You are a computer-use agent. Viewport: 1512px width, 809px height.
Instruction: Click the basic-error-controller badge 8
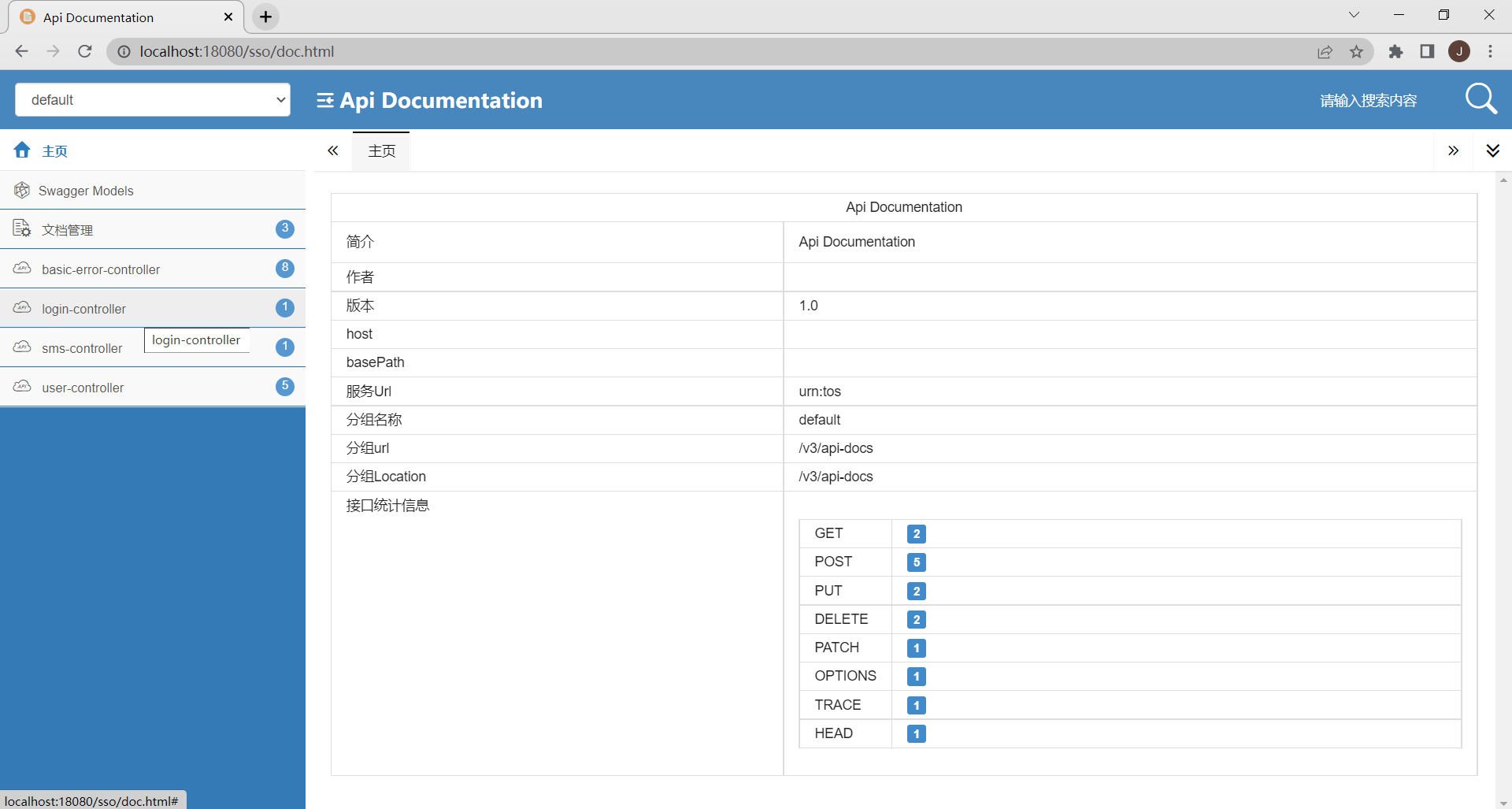point(285,268)
